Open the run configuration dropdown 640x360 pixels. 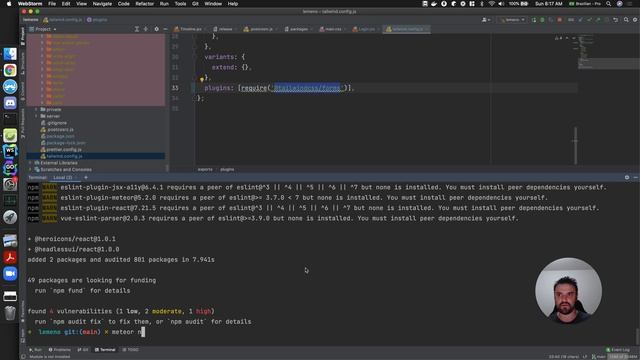(x=513, y=20)
